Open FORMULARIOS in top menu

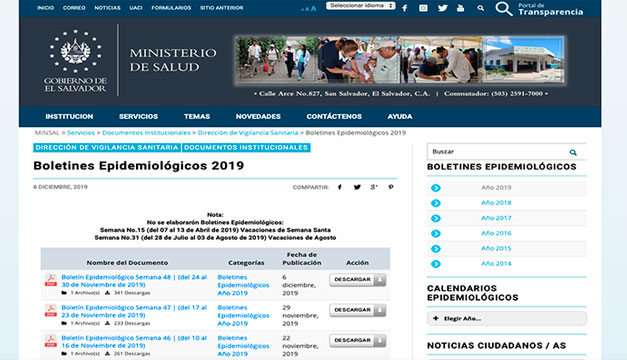tap(171, 8)
